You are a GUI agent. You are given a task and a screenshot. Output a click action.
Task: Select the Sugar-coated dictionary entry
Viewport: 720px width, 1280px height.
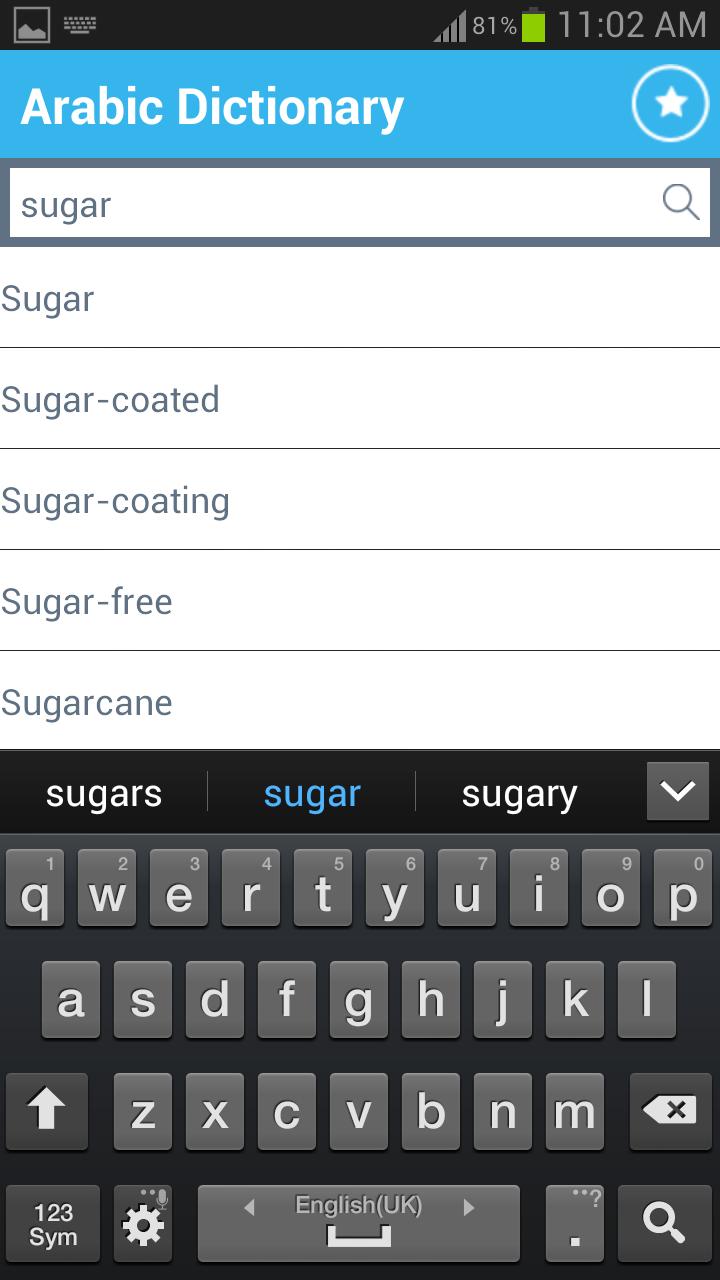coord(360,399)
